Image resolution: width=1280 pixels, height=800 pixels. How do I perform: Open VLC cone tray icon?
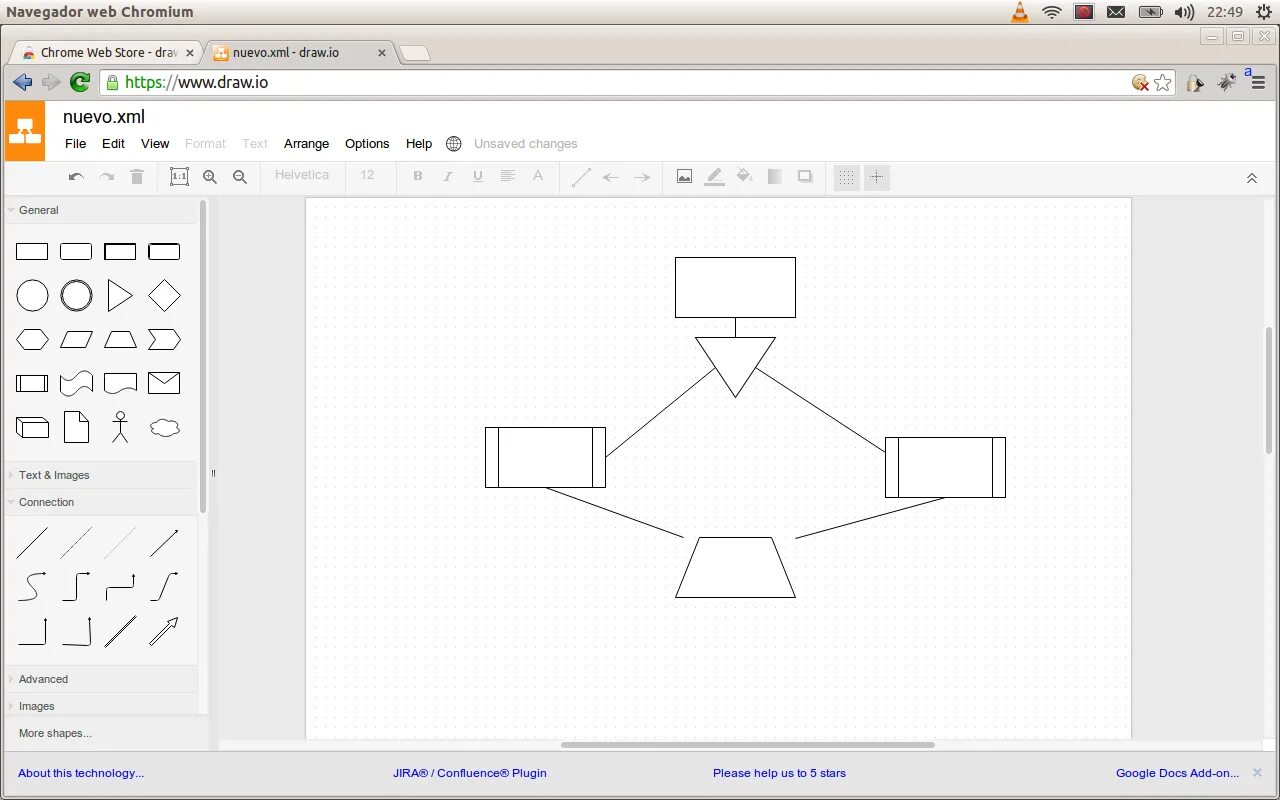coord(1020,12)
